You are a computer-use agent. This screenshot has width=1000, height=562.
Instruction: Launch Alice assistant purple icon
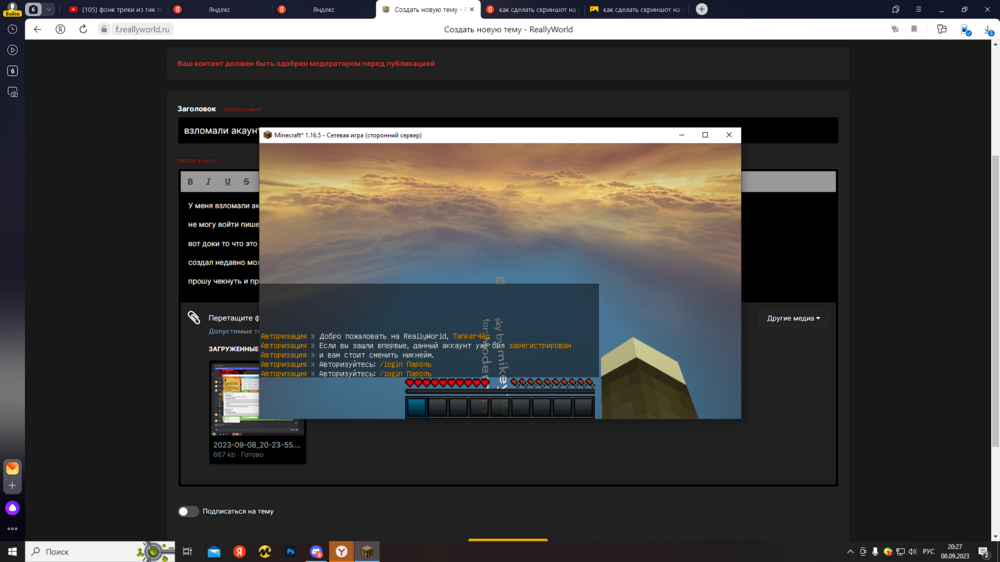(12, 508)
